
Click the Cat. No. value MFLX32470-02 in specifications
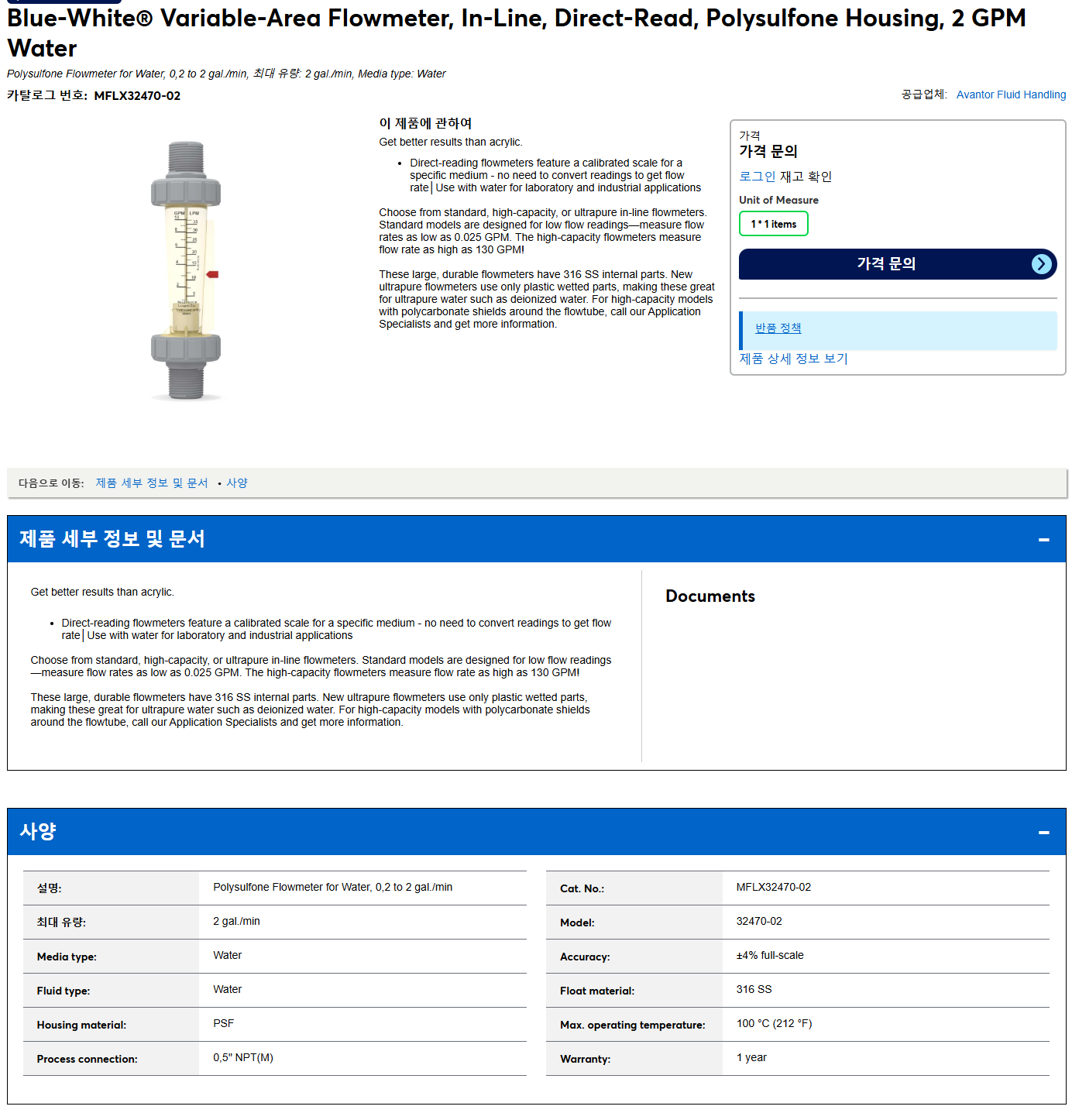[x=774, y=888]
